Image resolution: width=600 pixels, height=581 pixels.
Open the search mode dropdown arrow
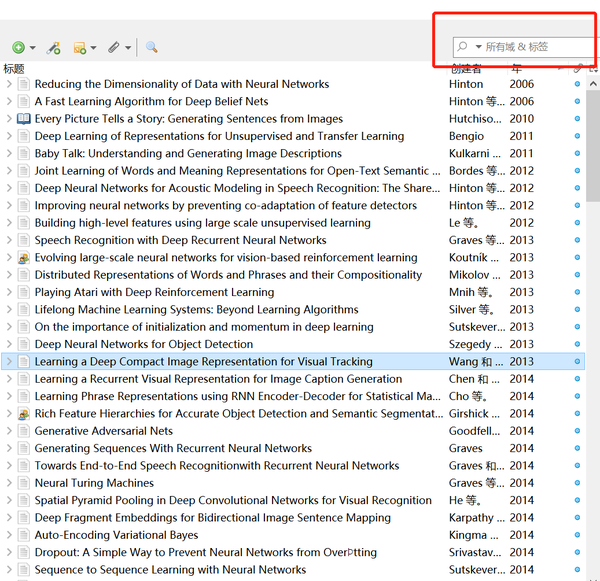(478, 47)
